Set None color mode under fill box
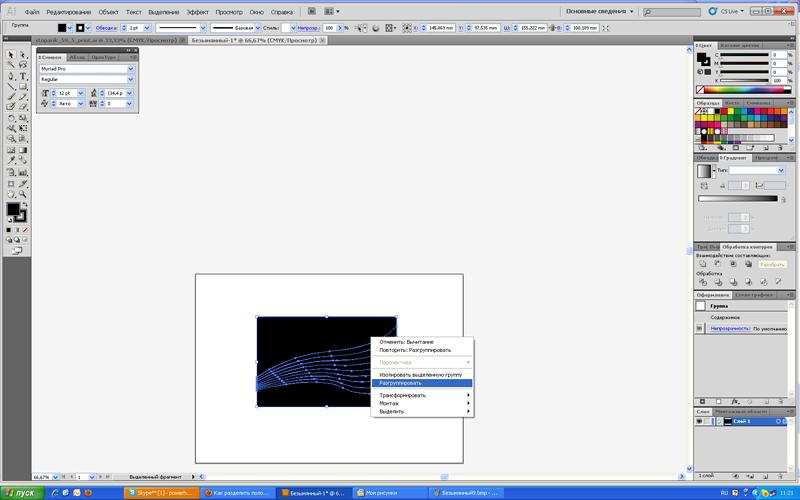800x500 pixels. (24, 230)
